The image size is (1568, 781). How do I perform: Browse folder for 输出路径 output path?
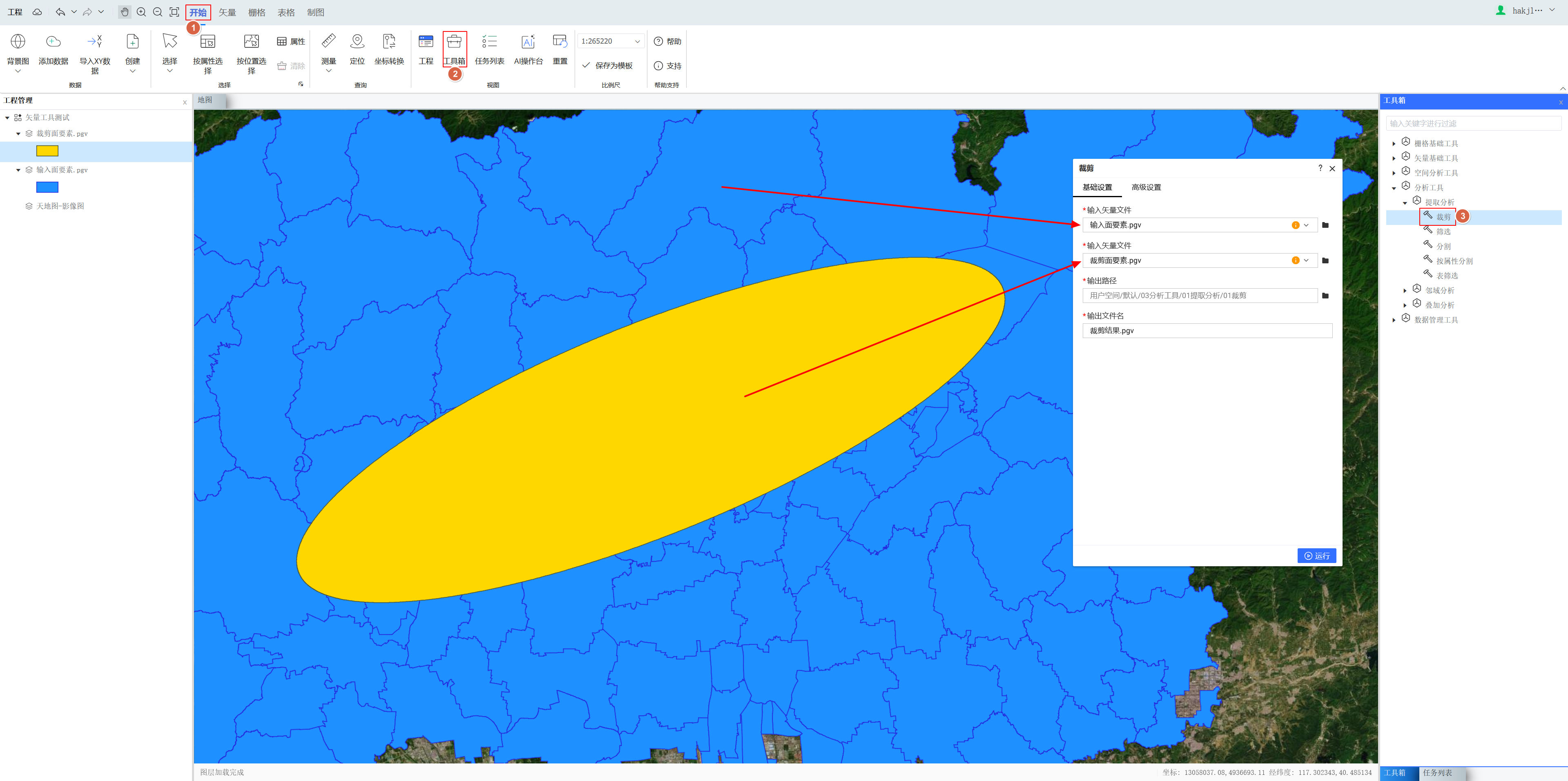(x=1325, y=296)
